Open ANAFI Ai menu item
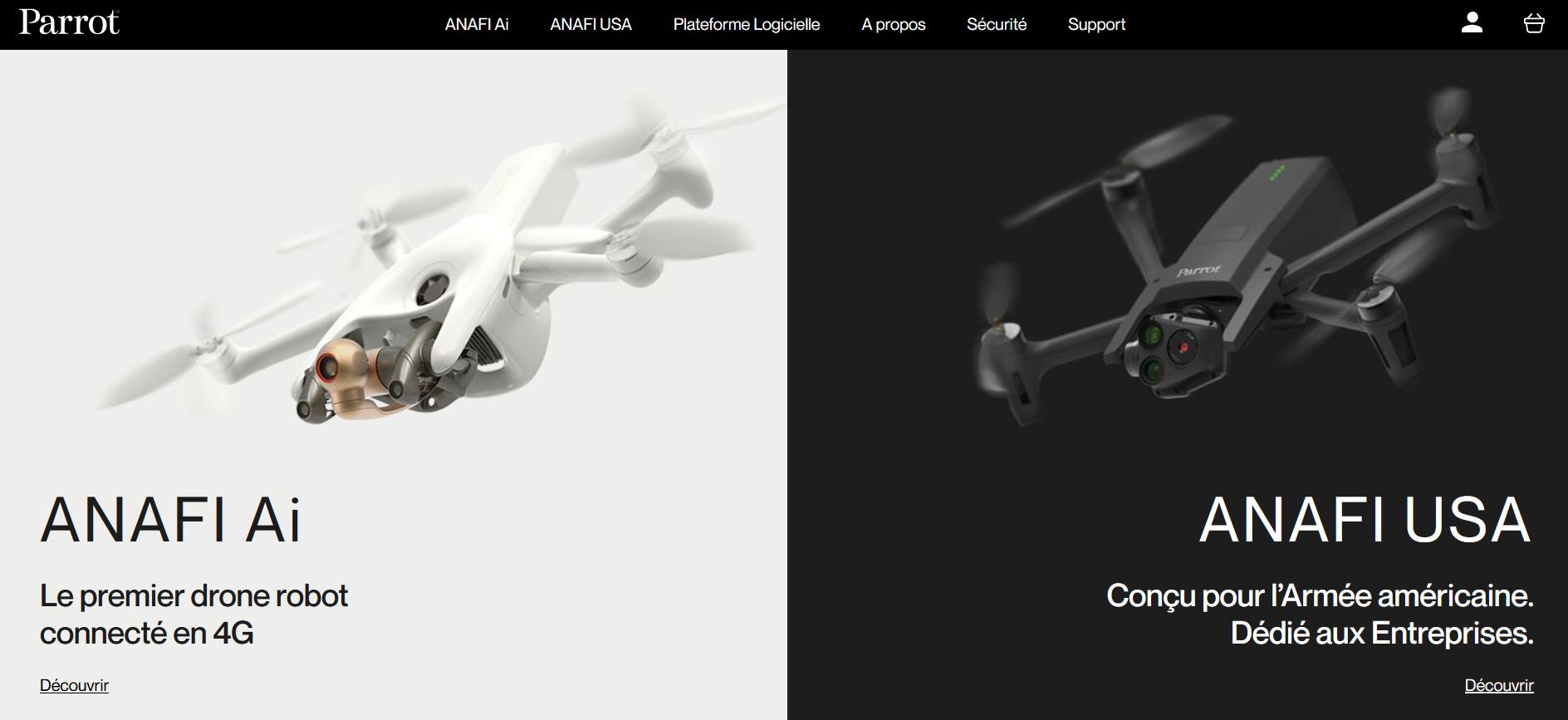The image size is (1568, 720). tap(477, 25)
